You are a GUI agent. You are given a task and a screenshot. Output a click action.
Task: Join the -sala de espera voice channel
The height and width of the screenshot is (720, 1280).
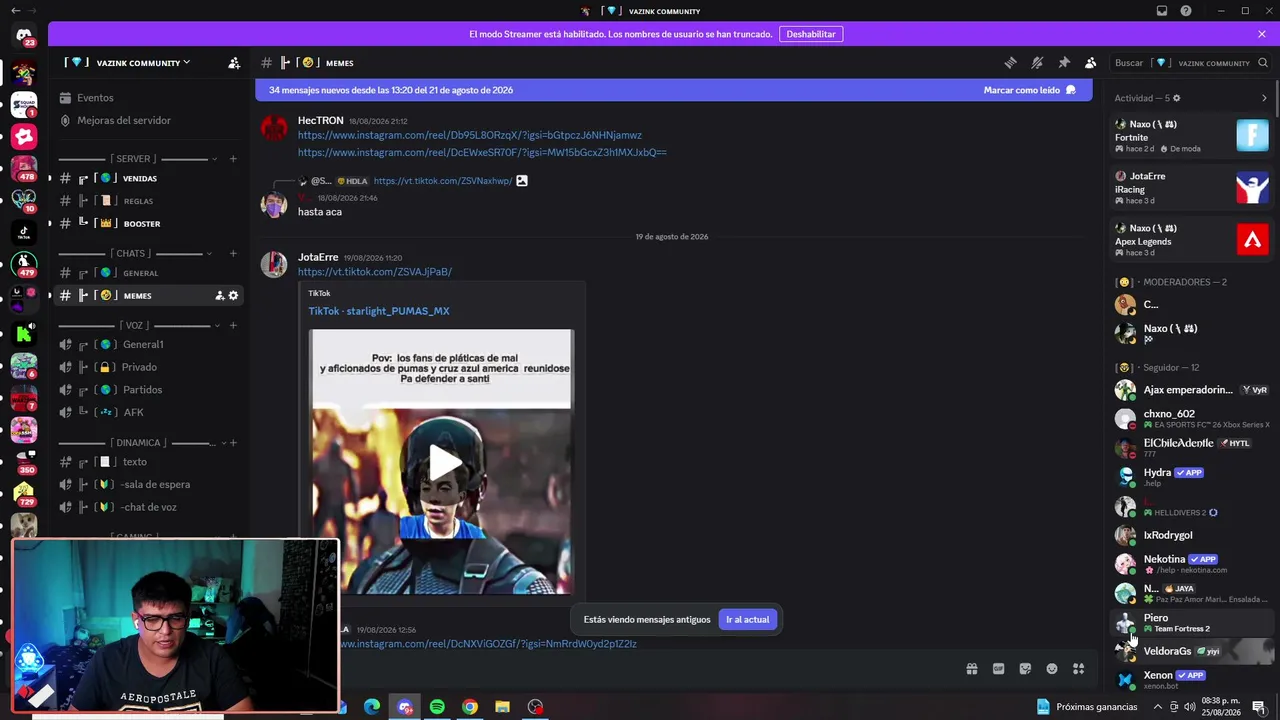(x=150, y=485)
